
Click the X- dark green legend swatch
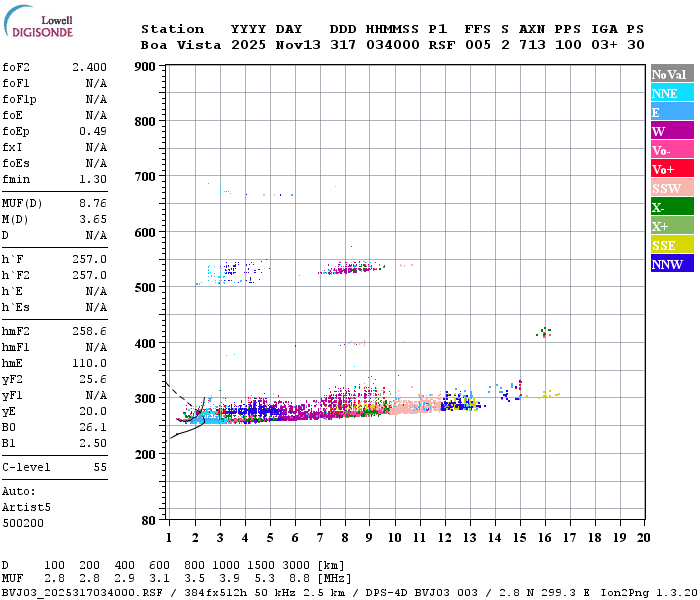(x=672, y=207)
